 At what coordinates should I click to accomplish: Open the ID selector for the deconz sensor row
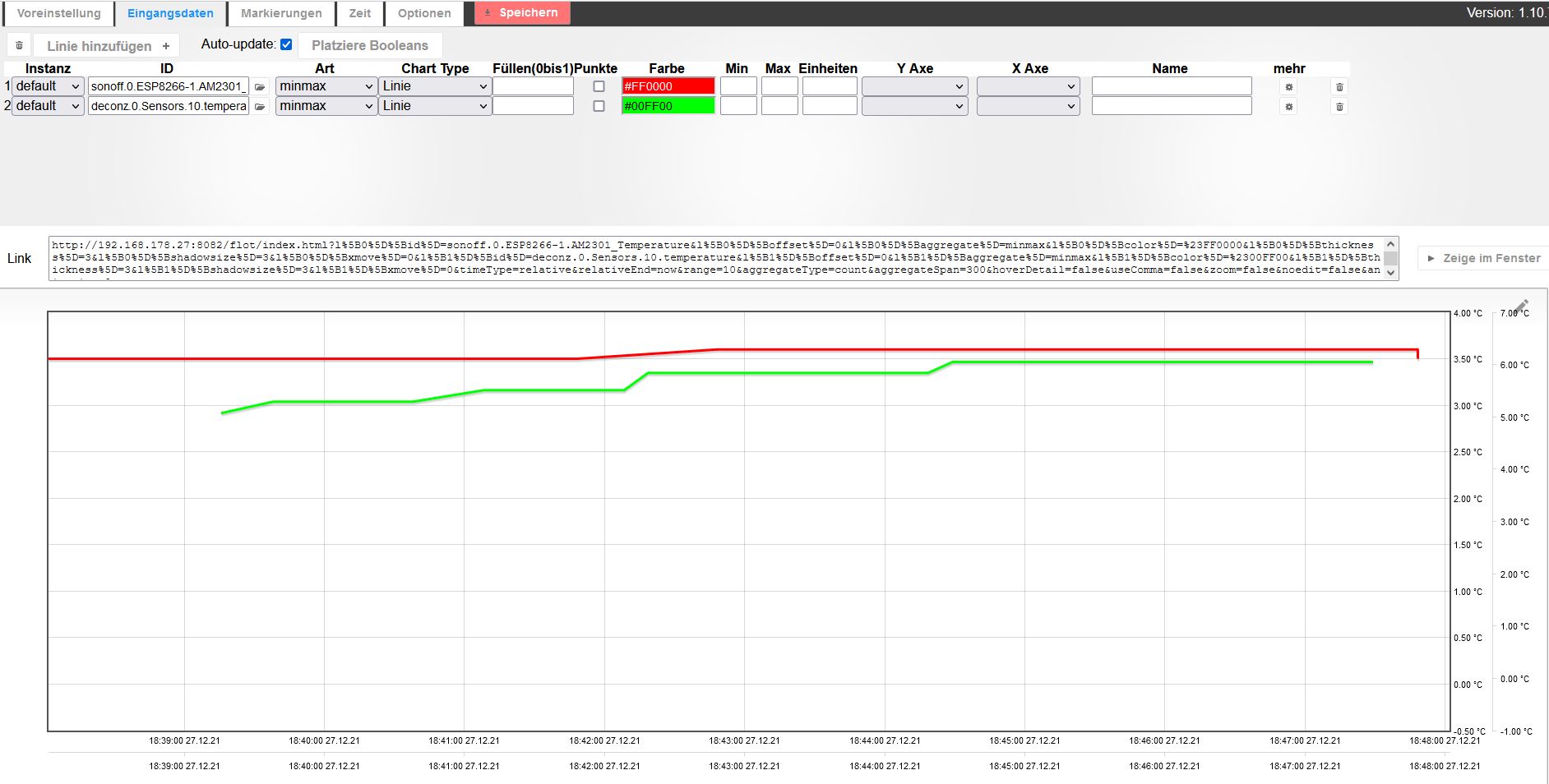(x=260, y=106)
